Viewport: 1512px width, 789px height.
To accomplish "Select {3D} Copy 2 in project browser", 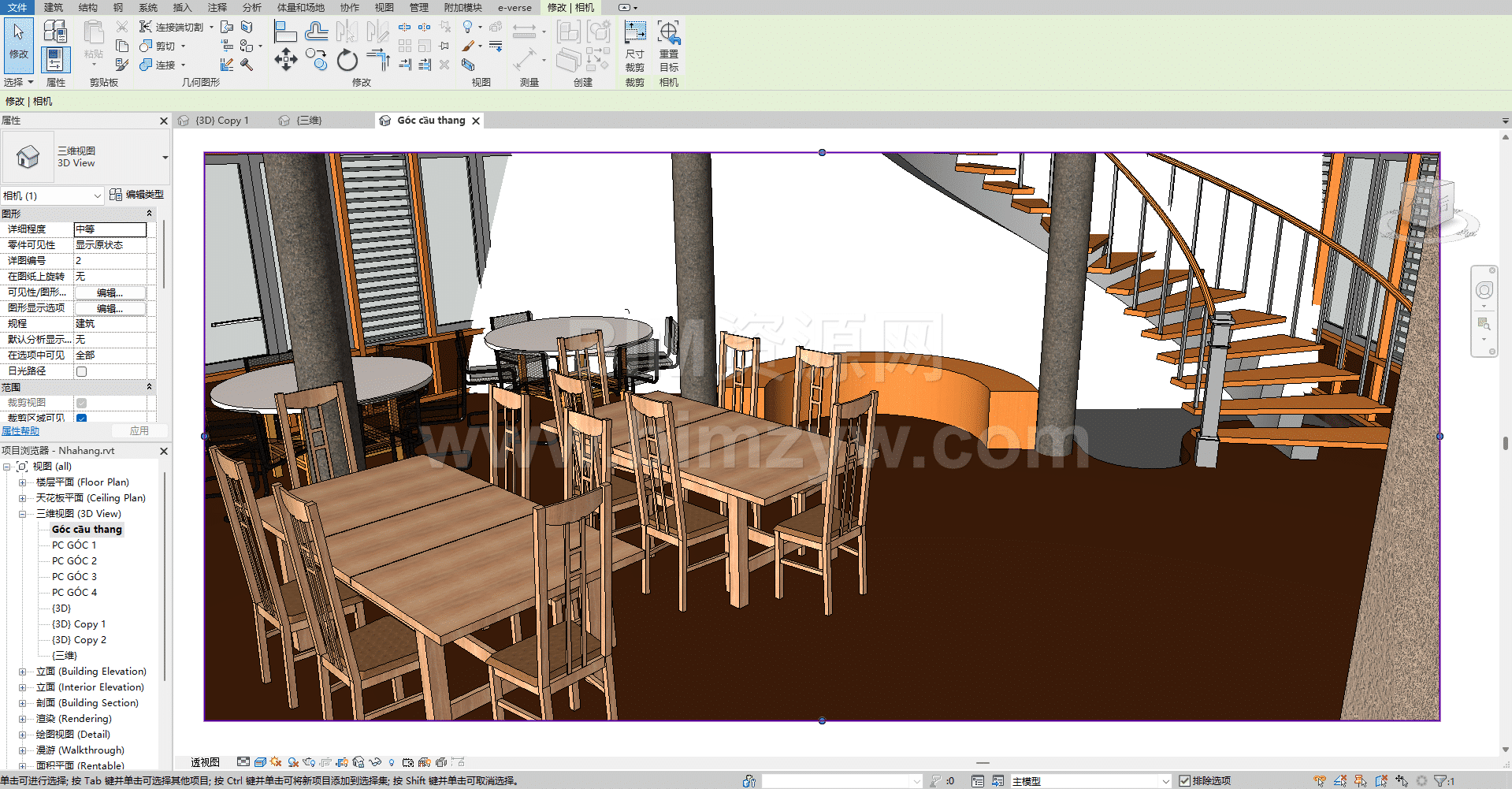I will 79,640.
